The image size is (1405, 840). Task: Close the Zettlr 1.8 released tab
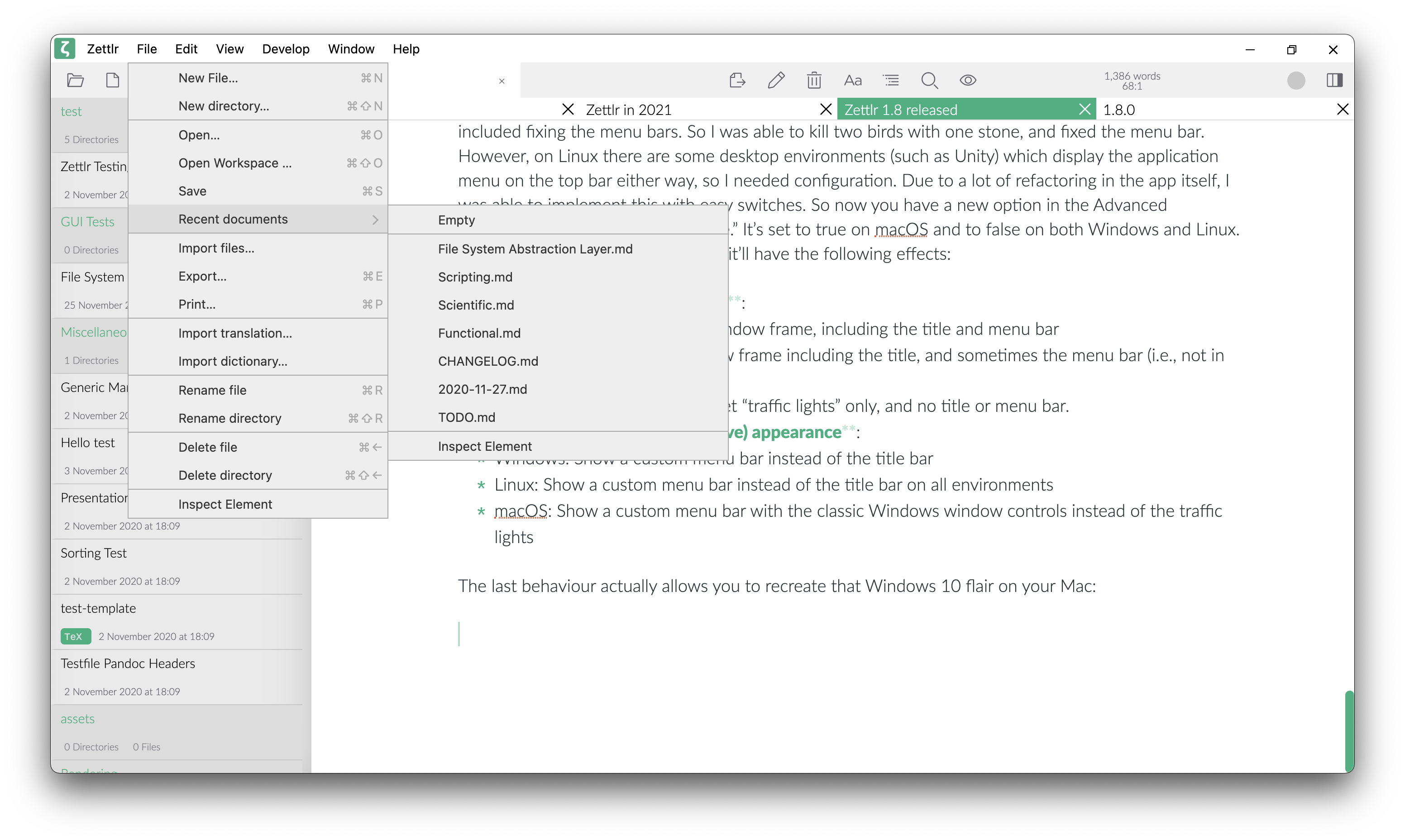click(x=1084, y=109)
